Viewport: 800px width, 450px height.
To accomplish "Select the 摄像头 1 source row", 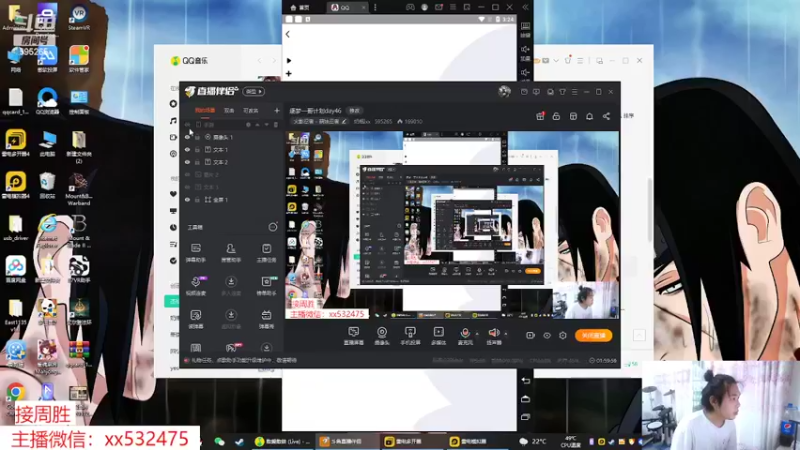I will tap(231, 137).
